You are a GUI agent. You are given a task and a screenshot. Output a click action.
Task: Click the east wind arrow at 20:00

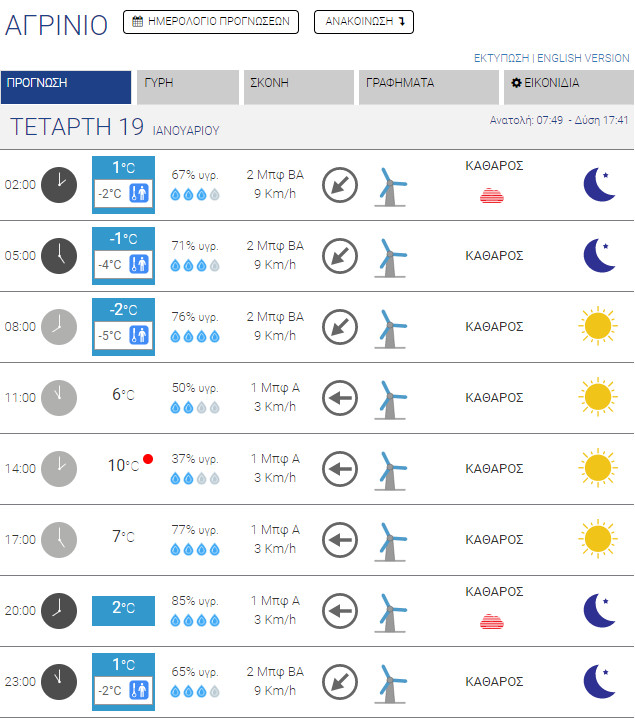(x=340, y=610)
